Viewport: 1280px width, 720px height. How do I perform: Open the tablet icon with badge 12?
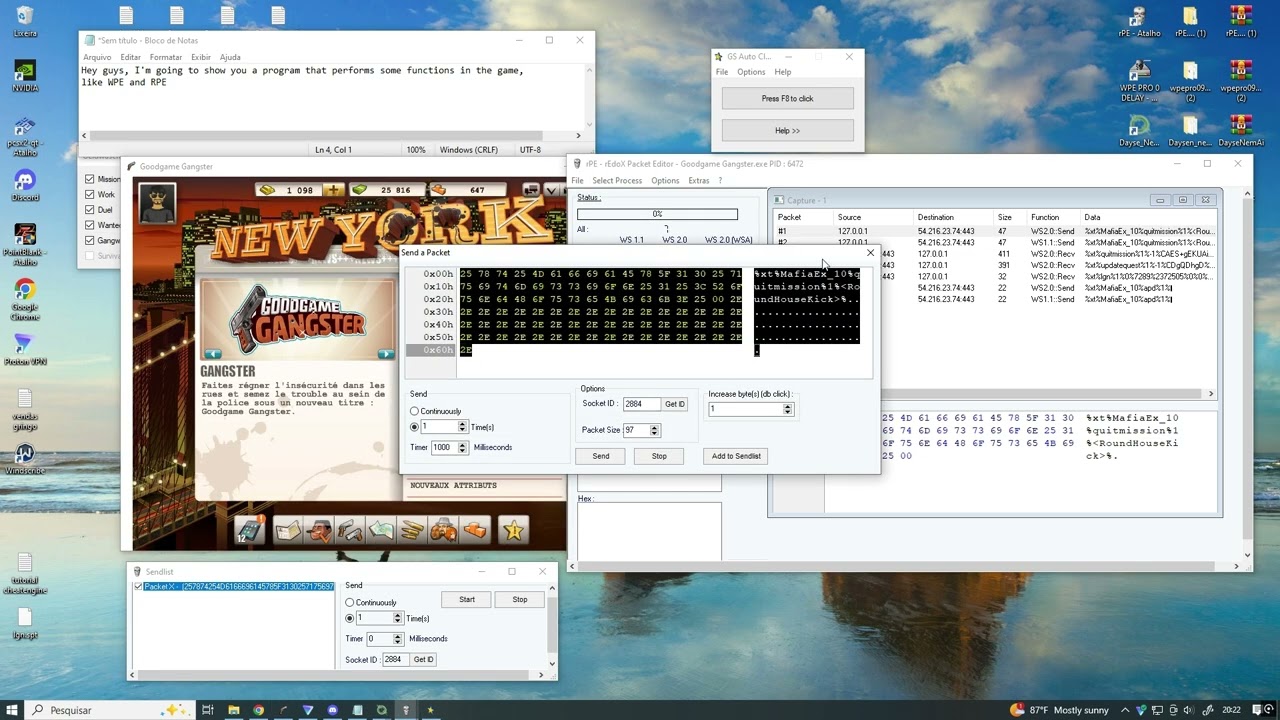coord(249,530)
